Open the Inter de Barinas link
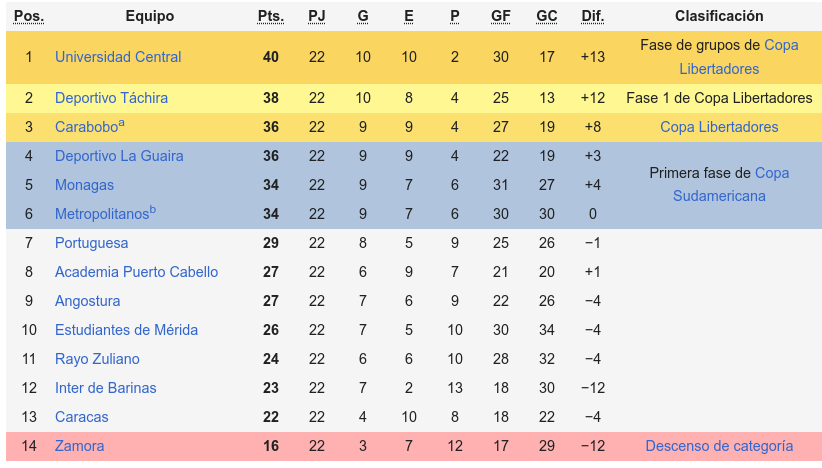Image resolution: width=822 pixels, height=468 pixels. pyautogui.click(x=105, y=388)
